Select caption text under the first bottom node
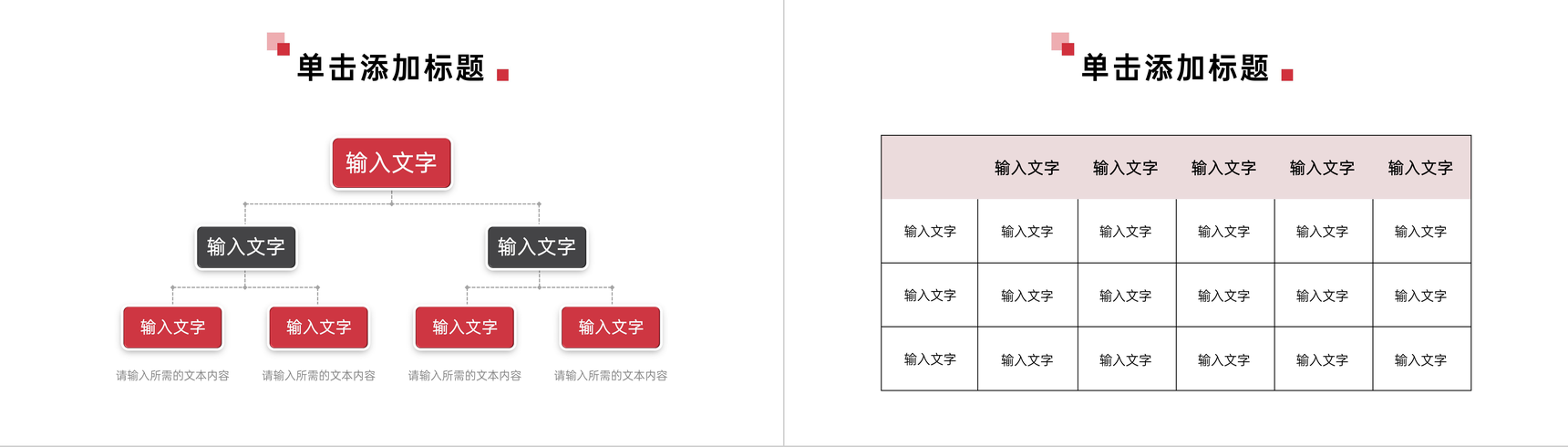Screen dimensions: 1568x447 click(172, 376)
